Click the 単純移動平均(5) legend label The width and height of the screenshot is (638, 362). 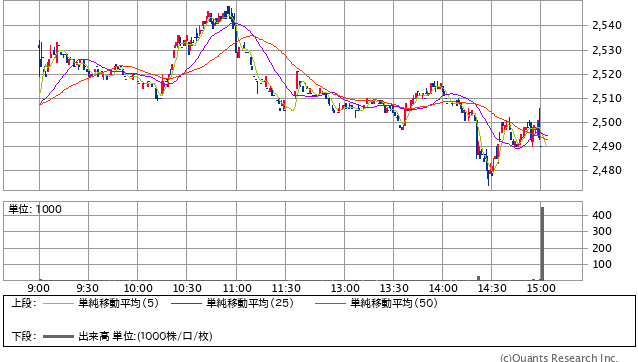pyautogui.click(x=118, y=303)
